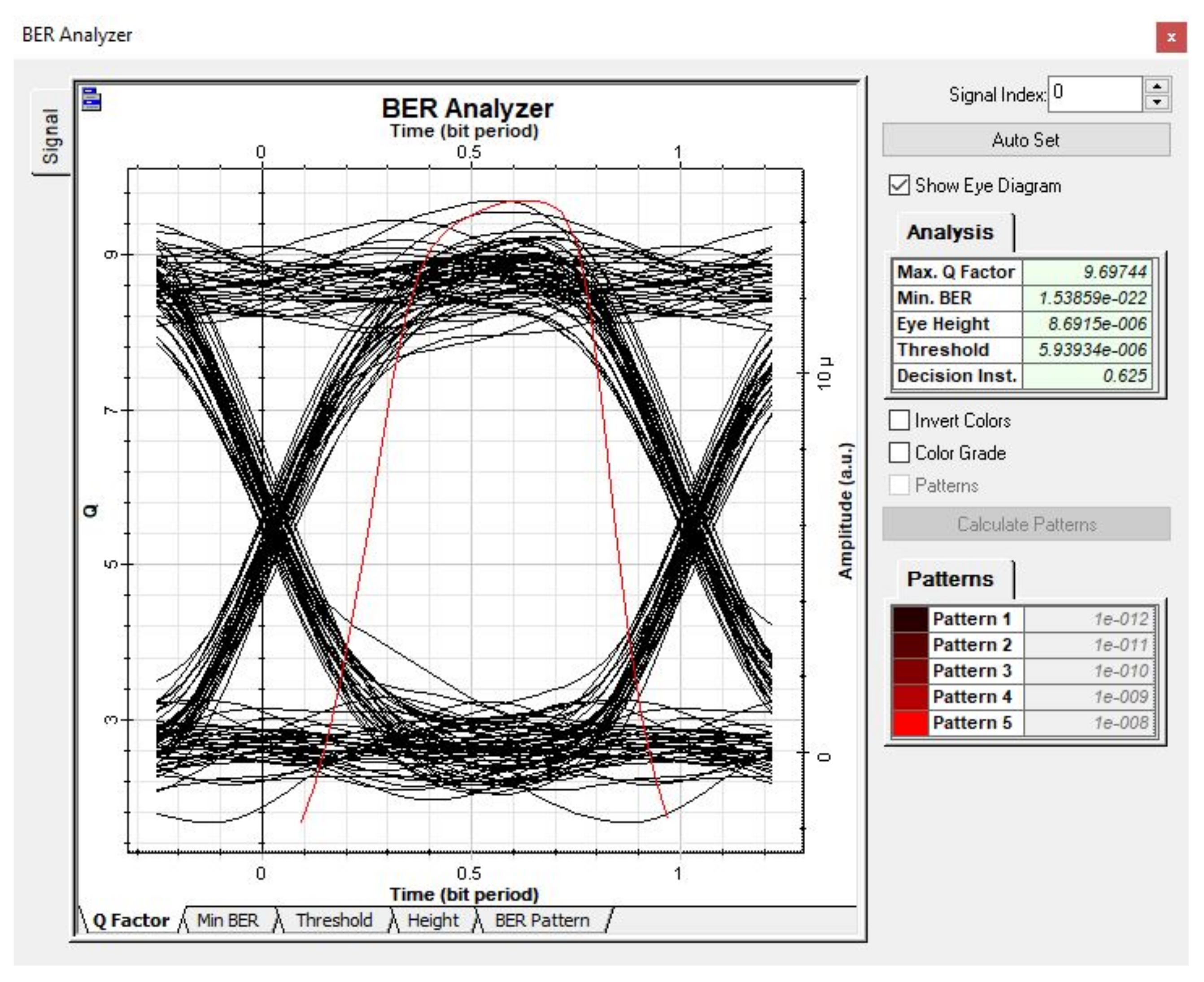Switch to the Min BER tab

227,921
